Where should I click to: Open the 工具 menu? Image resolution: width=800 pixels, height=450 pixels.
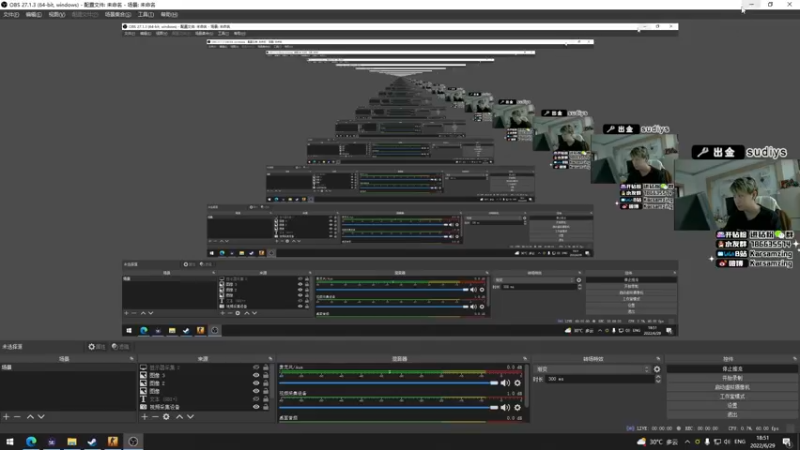click(x=146, y=15)
